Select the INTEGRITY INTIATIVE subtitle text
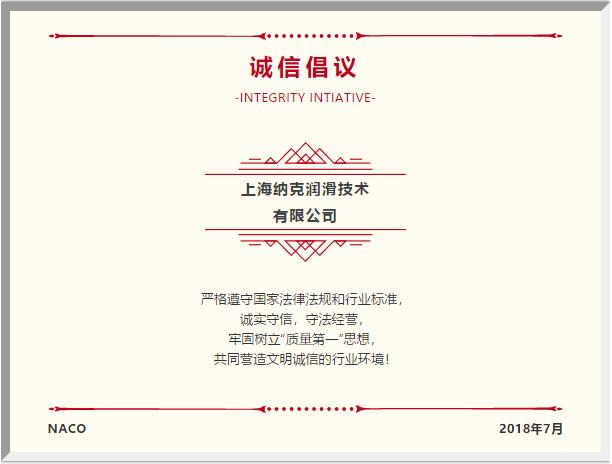 [x=305, y=98]
